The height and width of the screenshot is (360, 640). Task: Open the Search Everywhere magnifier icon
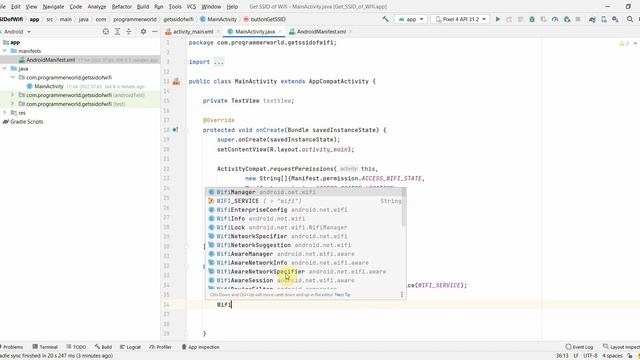click(x=630, y=19)
